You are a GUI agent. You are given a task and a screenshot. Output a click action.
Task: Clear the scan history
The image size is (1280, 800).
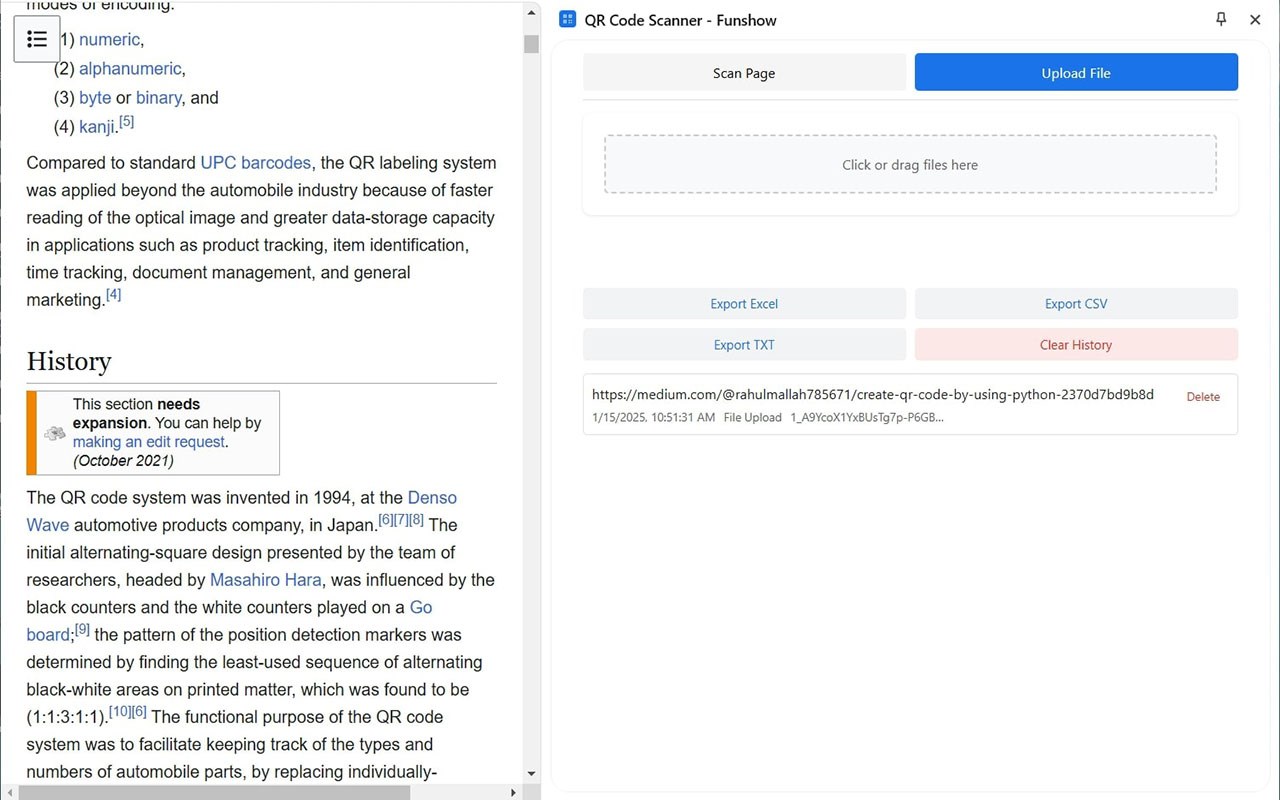pos(1076,345)
